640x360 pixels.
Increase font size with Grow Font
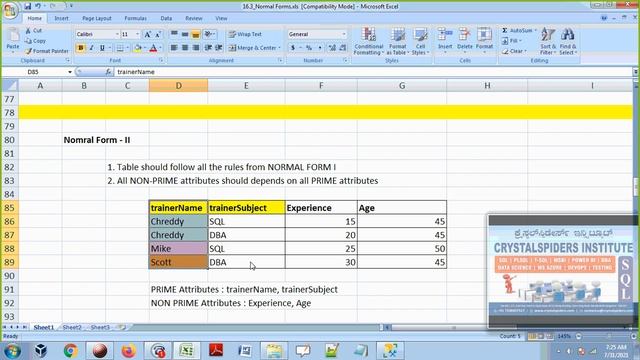tap(148, 34)
